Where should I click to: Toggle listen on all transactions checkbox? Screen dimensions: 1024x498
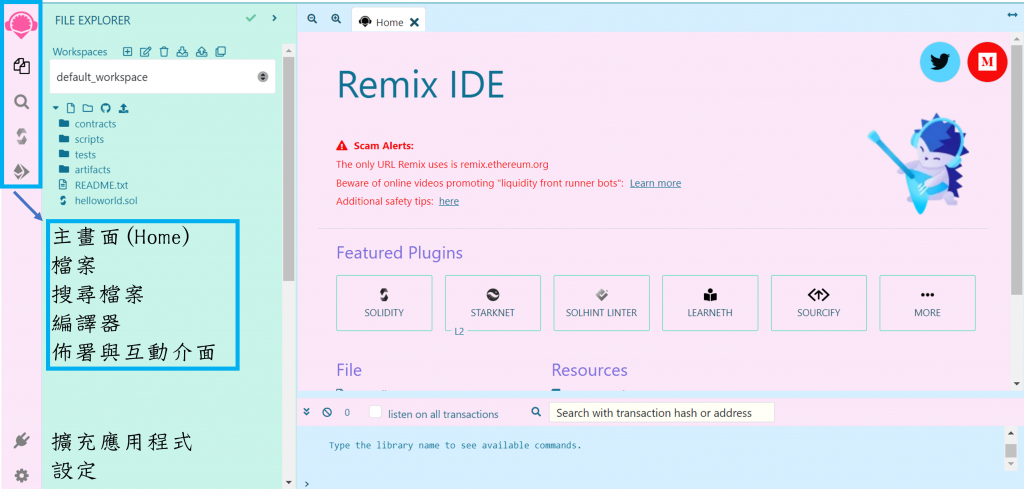pyautogui.click(x=375, y=412)
